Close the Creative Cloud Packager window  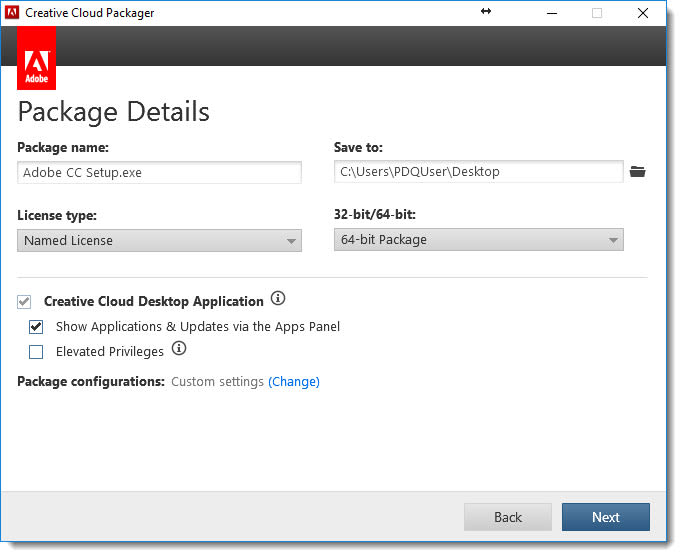point(642,13)
